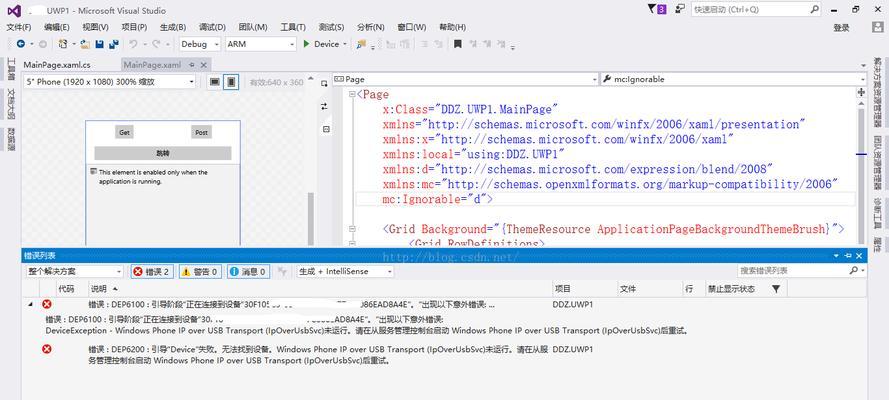This screenshot has width=889, height=400.
Task: Click the New Project toolbar icon
Action: point(63,44)
